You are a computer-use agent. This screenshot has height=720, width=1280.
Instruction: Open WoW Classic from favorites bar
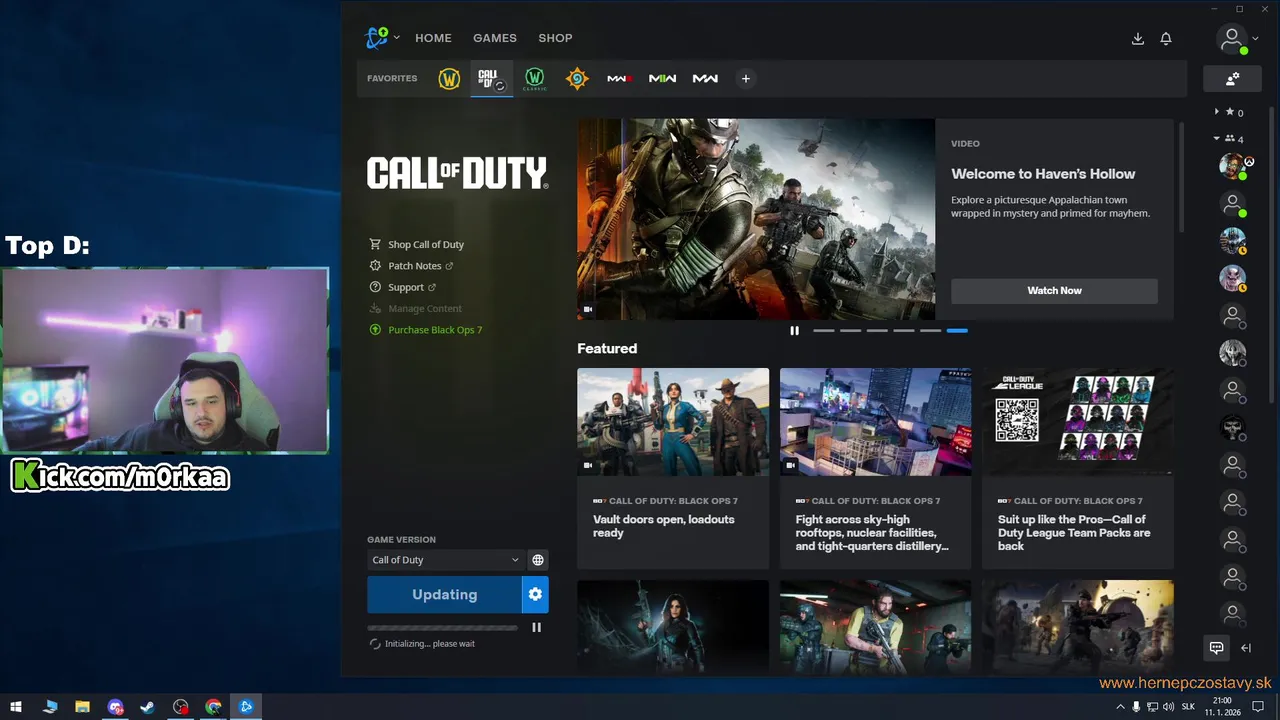click(x=535, y=78)
